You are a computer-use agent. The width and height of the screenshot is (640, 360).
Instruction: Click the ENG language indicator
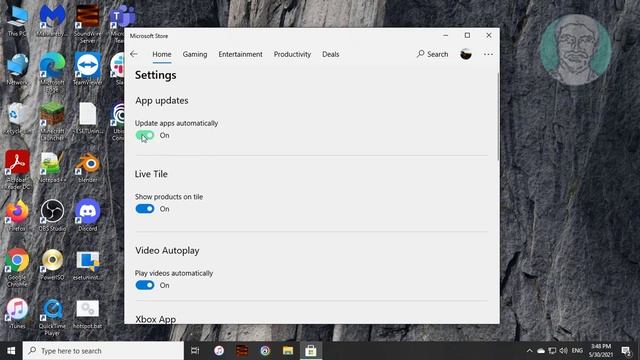(x=577, y=351)
